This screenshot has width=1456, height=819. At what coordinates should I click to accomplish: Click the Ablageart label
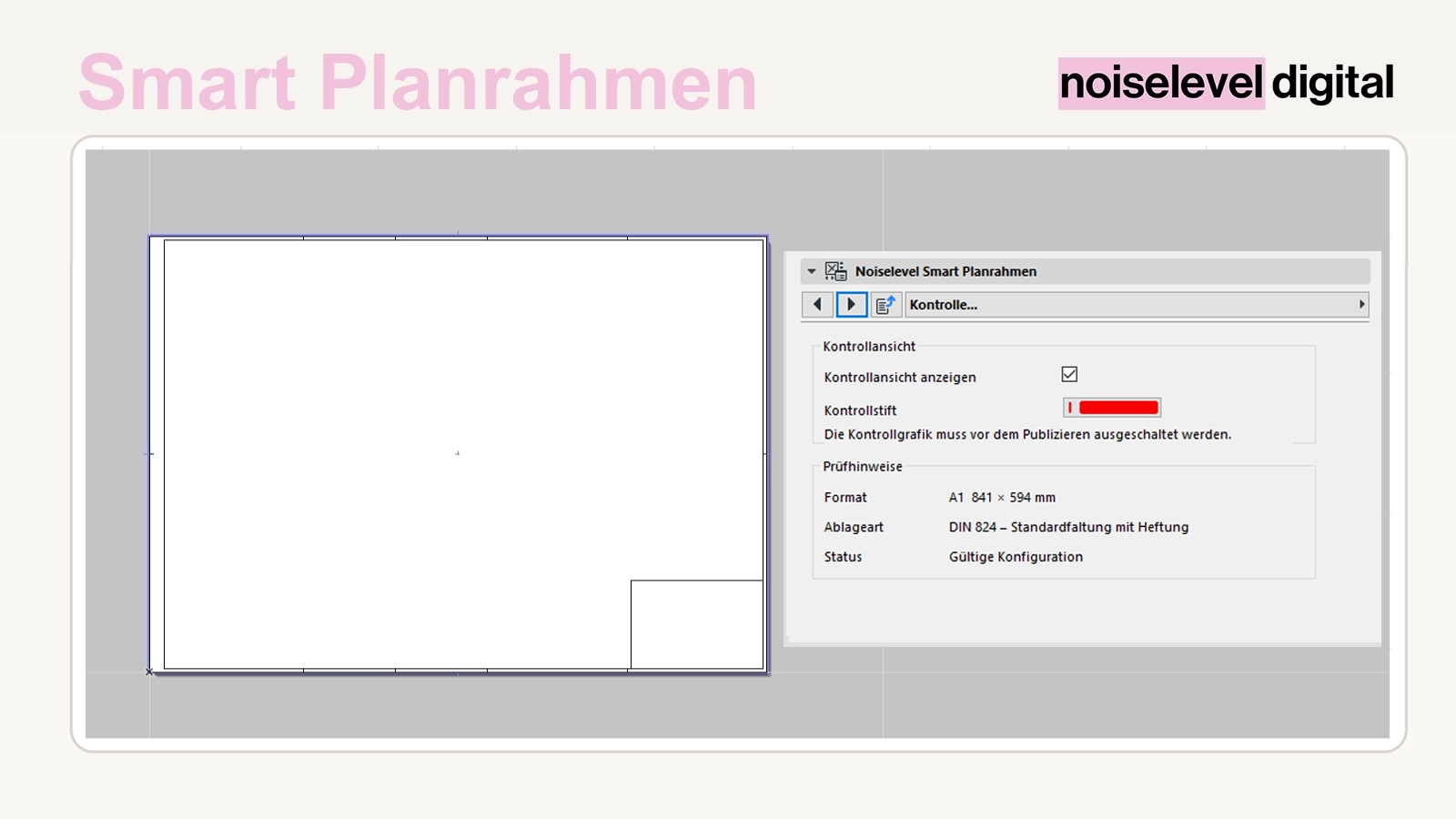[854, 527]
